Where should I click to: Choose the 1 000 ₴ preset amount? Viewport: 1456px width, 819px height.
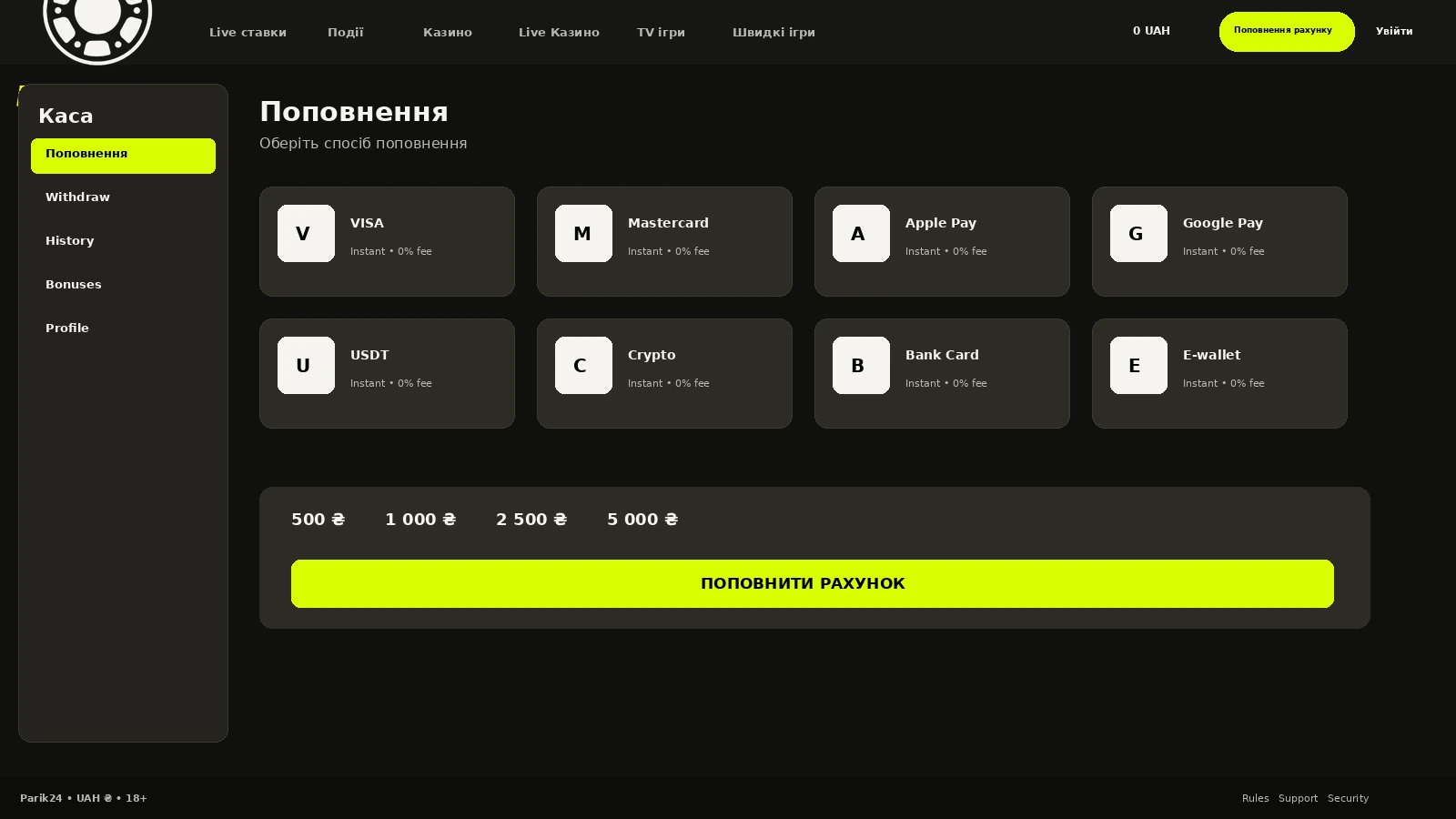pos(420,520)
